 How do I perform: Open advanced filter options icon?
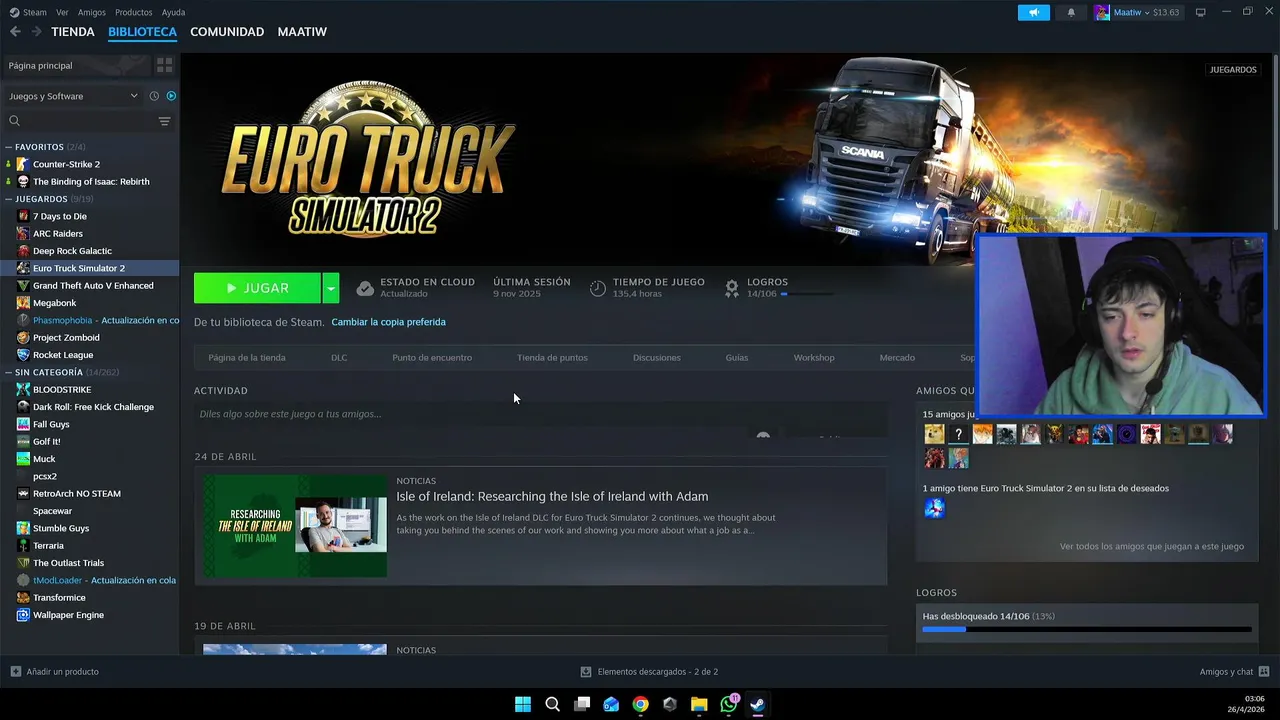click(164, 121)
